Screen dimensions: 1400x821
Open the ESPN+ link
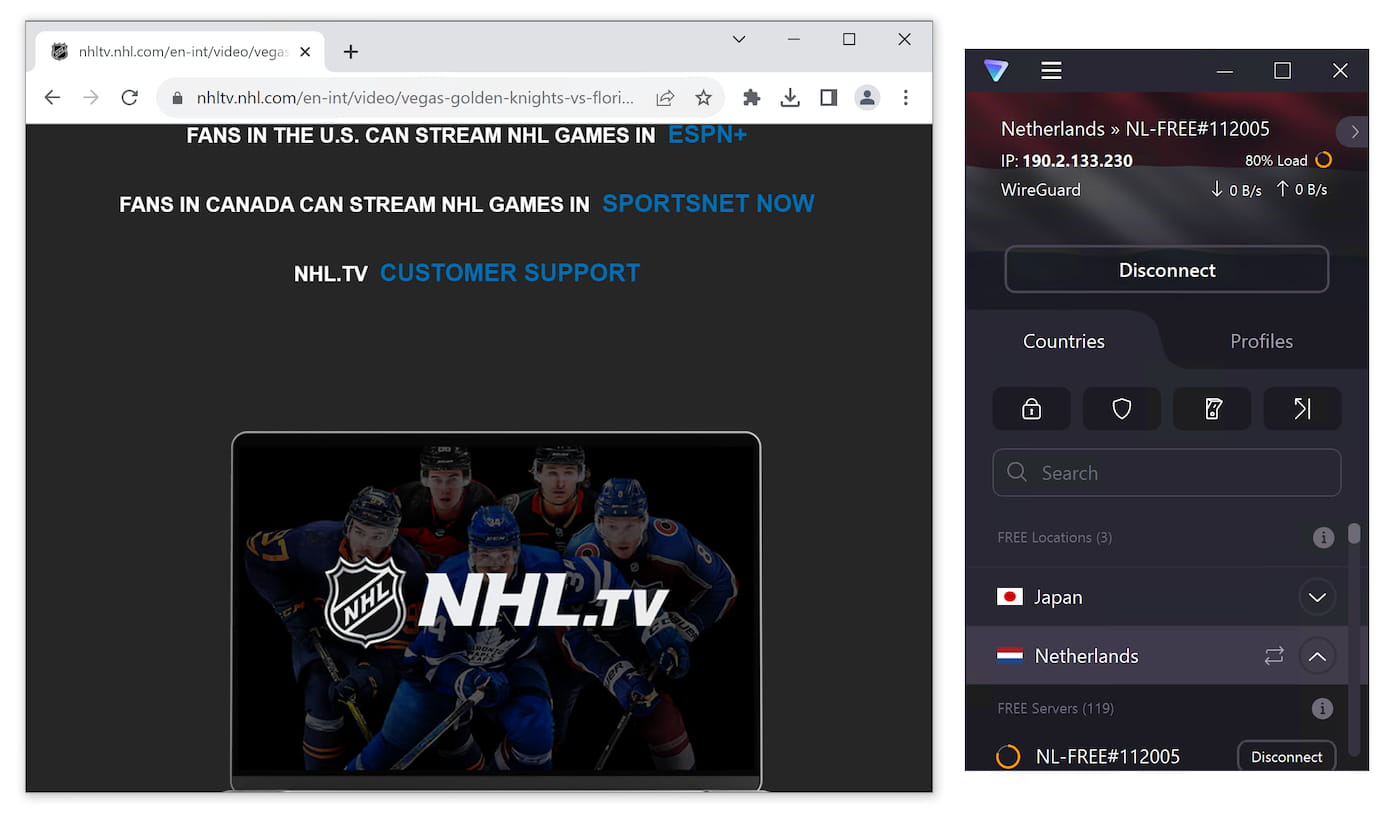pyautogui.click(x=707, y=134)
